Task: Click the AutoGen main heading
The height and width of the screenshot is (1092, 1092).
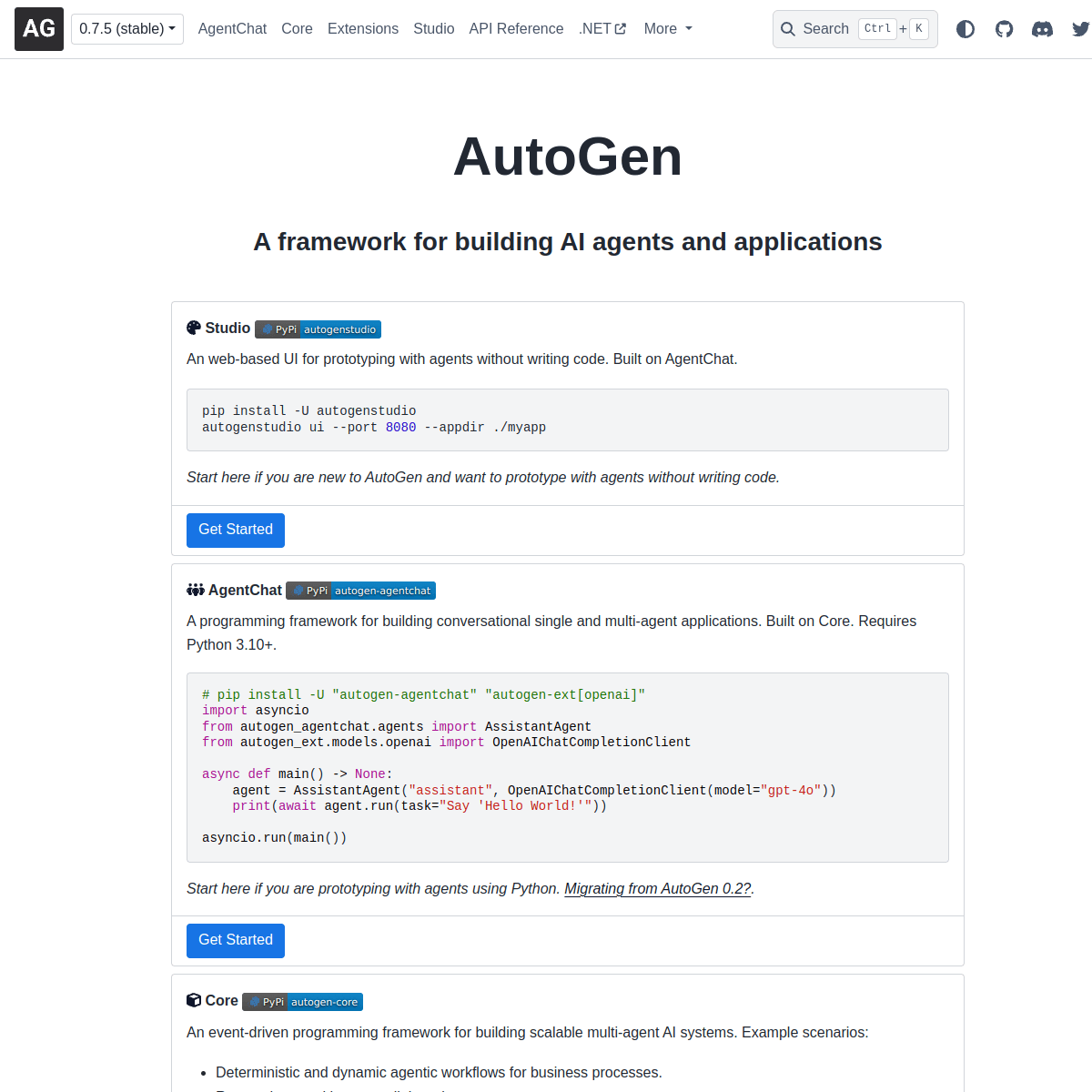Action: [568, 157]
